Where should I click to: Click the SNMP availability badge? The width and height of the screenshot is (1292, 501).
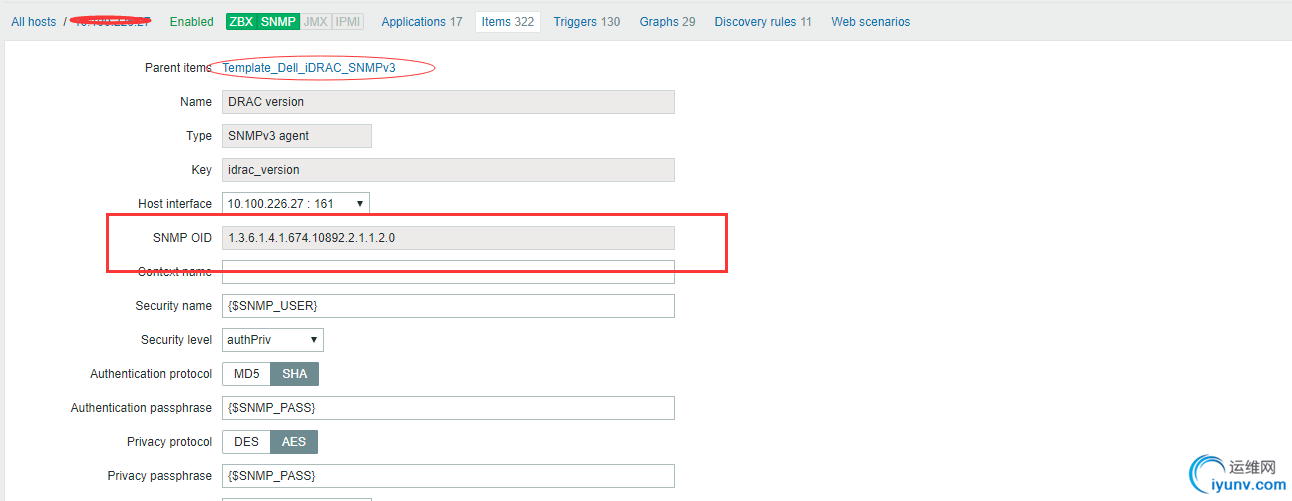[x=278, y=22]
